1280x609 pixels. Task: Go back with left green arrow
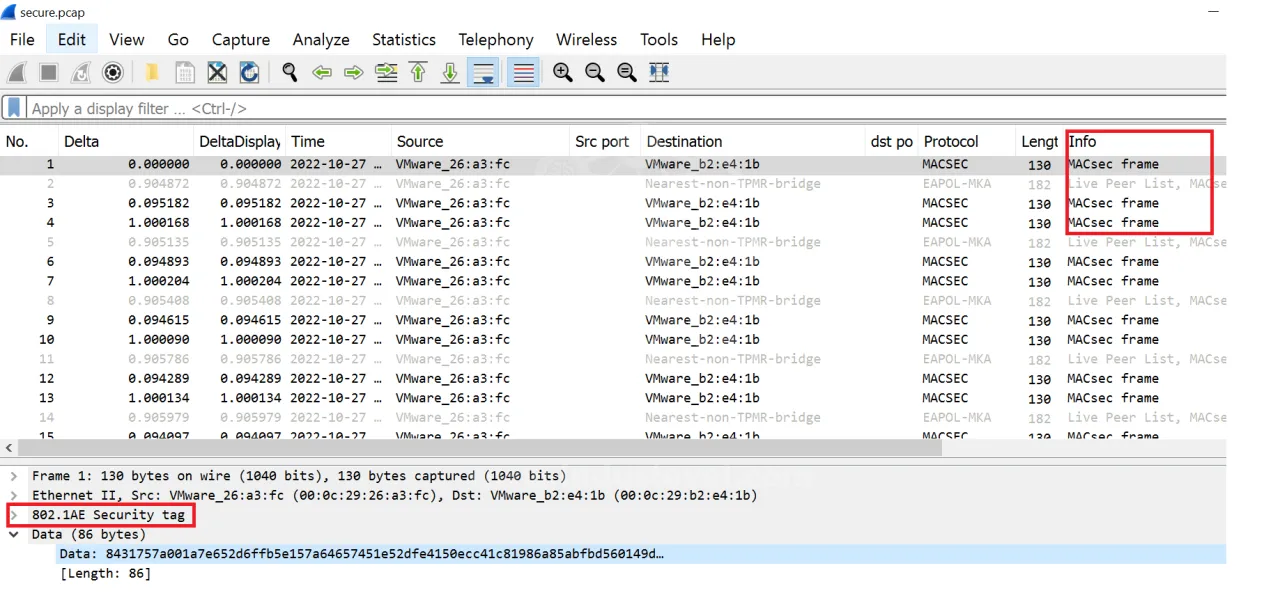(x=322, y=72)
